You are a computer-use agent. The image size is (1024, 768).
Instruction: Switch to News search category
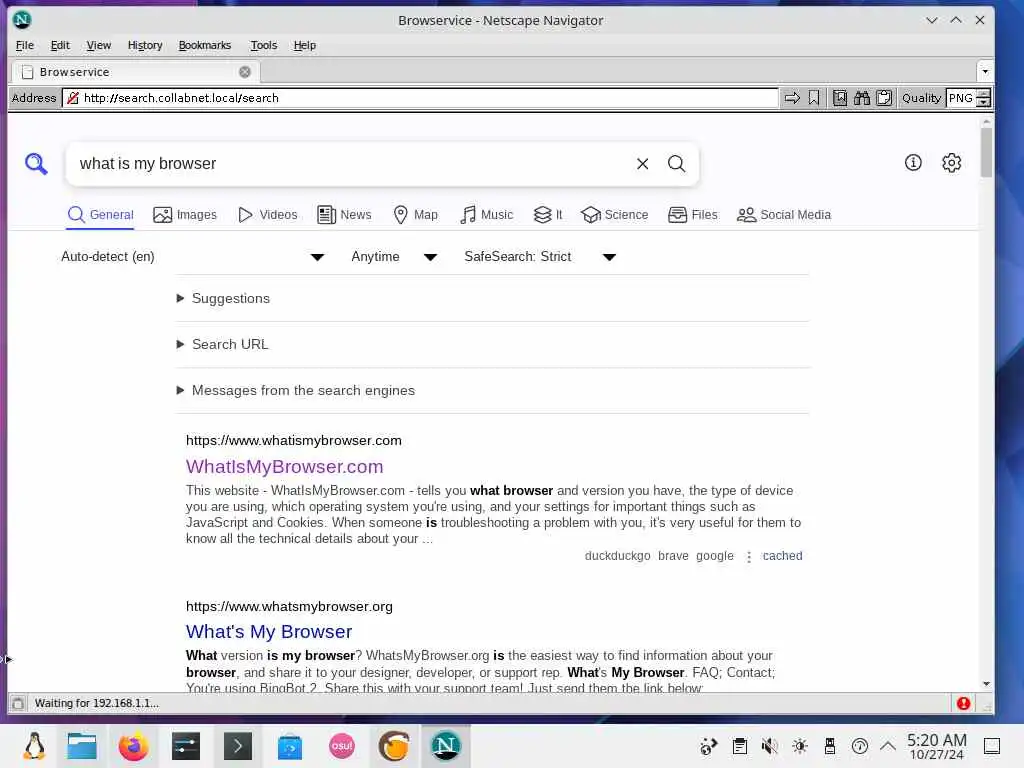pyautogui.click(x=344, y=215)
